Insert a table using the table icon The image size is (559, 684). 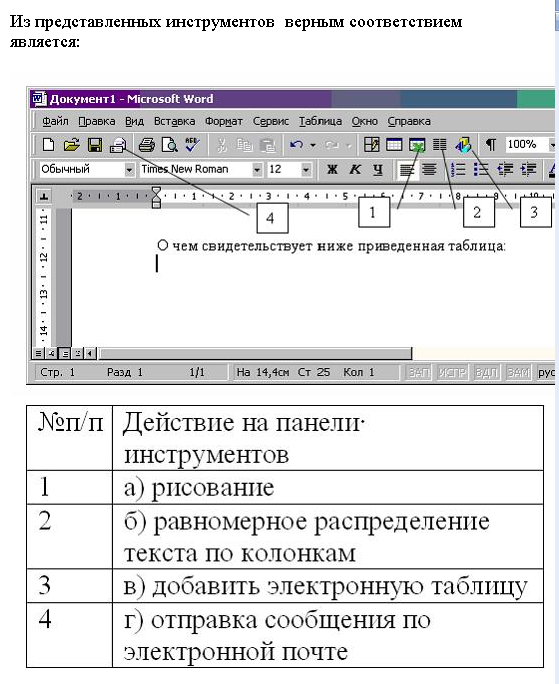[x=394, y=144]
